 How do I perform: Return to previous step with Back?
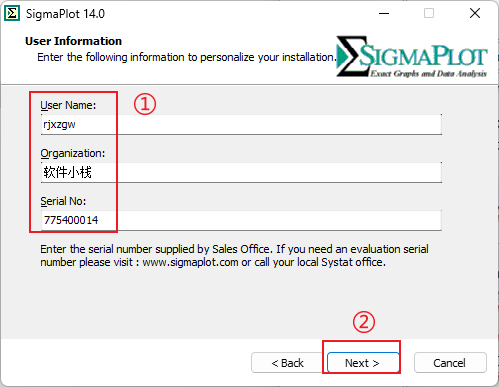pos(287,363)
